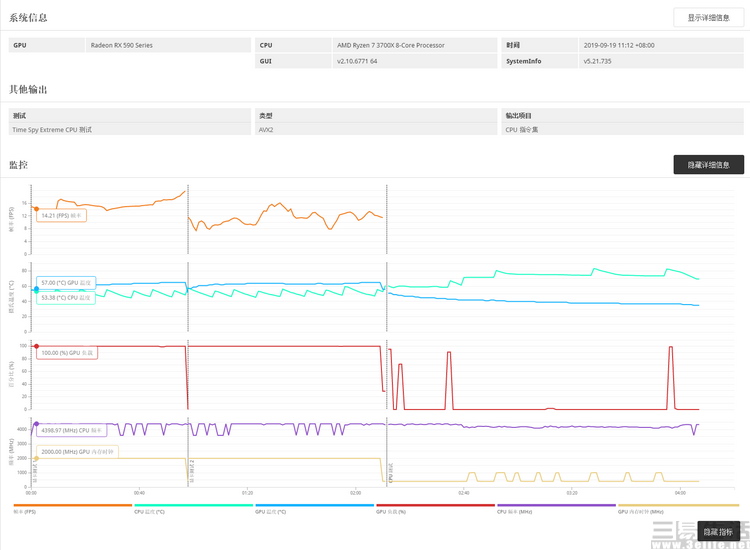Click the 04:00 time axis tick

pos(680,493)
